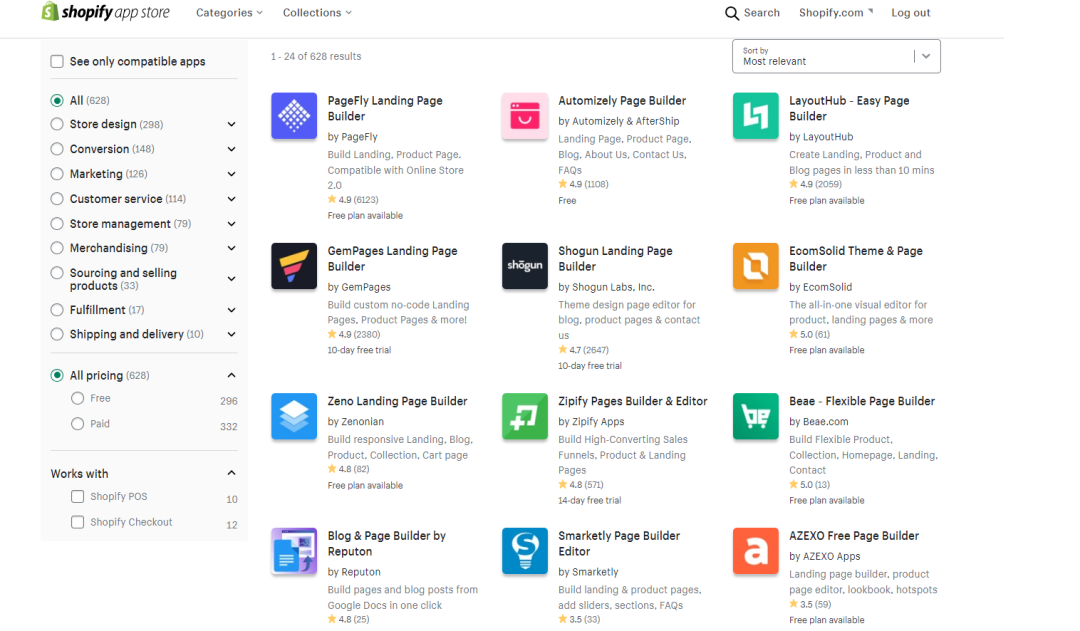
Task: Select the Customer service radio button
Action: tap(57, 199)
